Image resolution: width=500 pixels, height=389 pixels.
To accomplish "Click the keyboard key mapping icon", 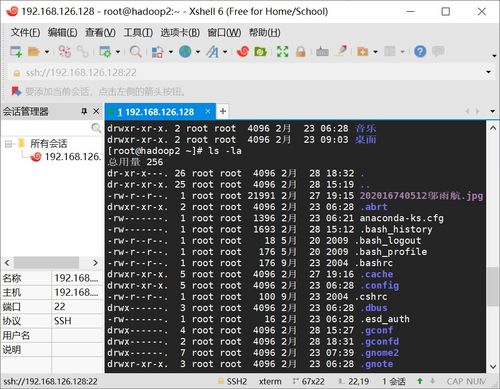I will coord(322,52).
